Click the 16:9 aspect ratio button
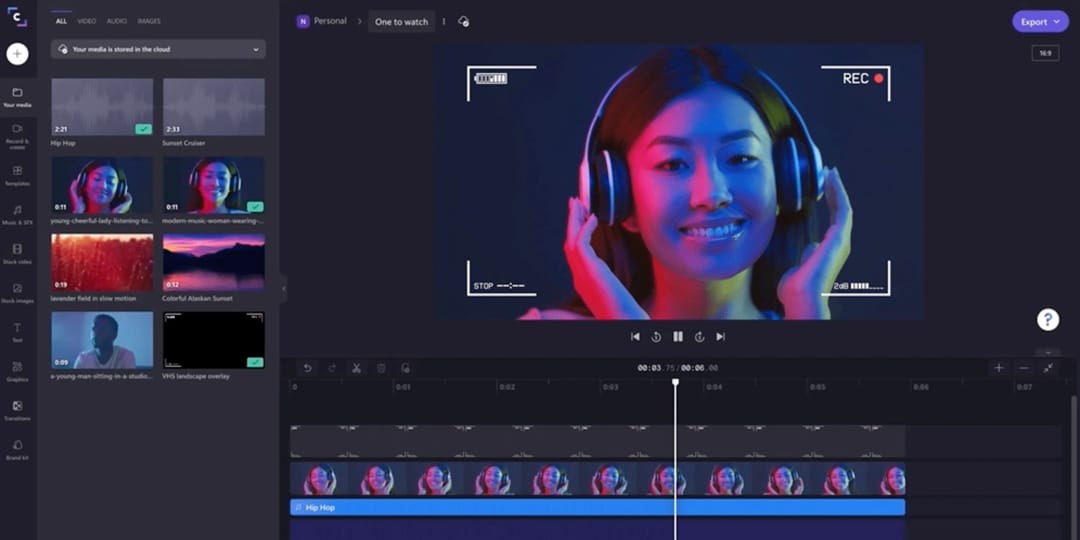Viewport: 1080px width, 540px height. [1045, 53]
